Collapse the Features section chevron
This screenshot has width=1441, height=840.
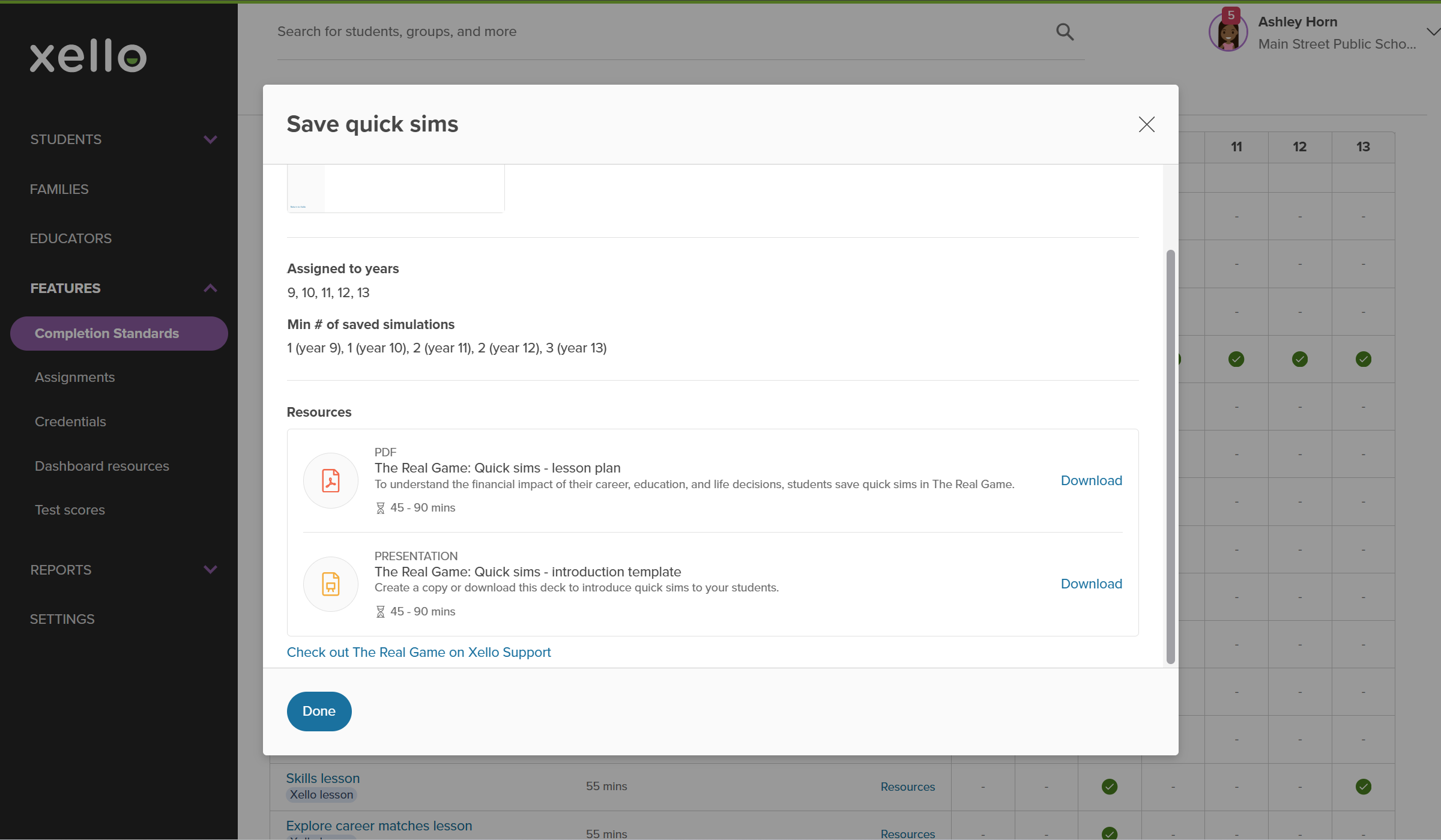(210, 288)
